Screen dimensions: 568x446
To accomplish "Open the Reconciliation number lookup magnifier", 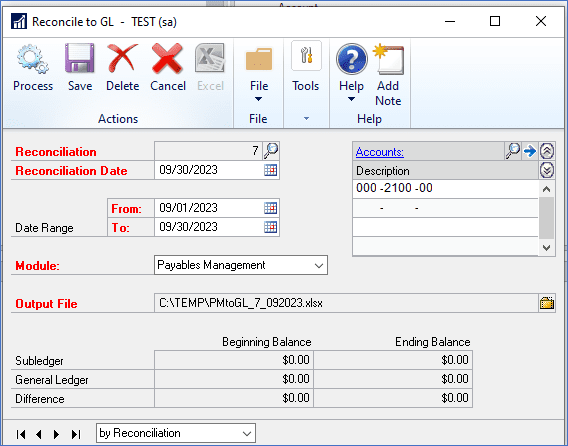I will (271, 150).
